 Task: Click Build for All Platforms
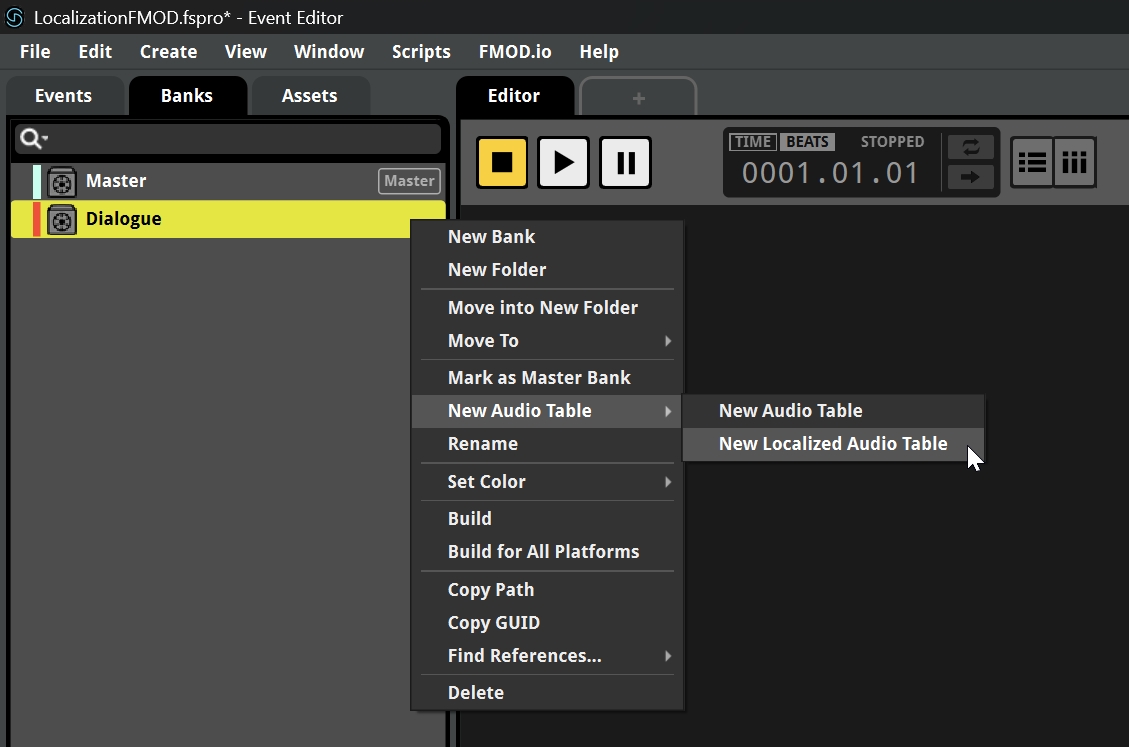coord(543,552)
